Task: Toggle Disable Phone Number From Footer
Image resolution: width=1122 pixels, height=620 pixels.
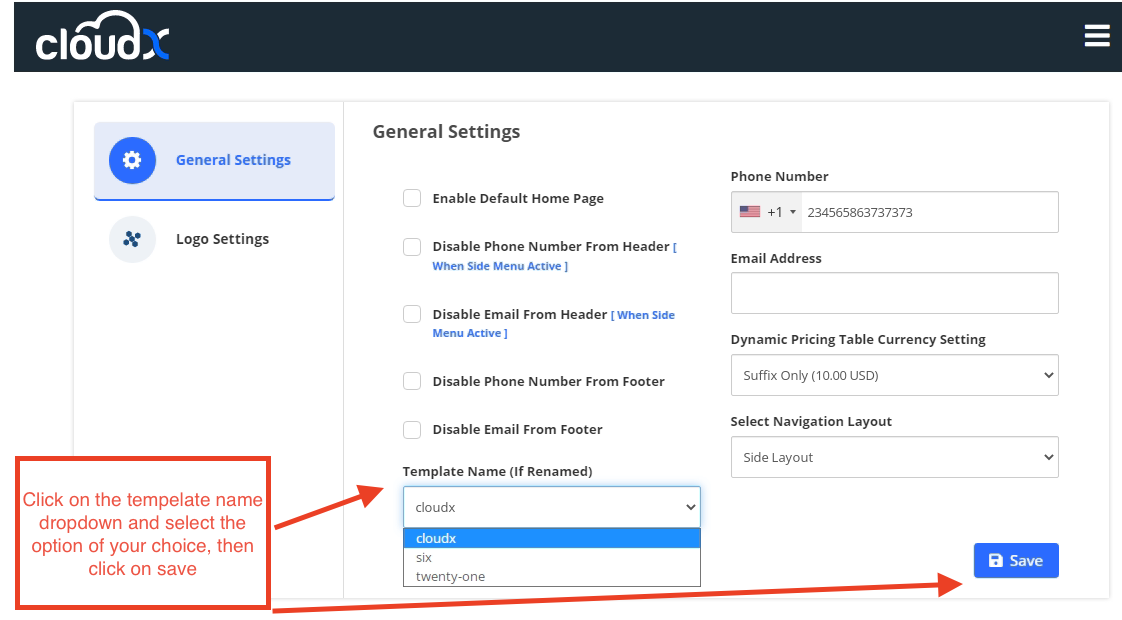Action: click(x=412, y=381)
